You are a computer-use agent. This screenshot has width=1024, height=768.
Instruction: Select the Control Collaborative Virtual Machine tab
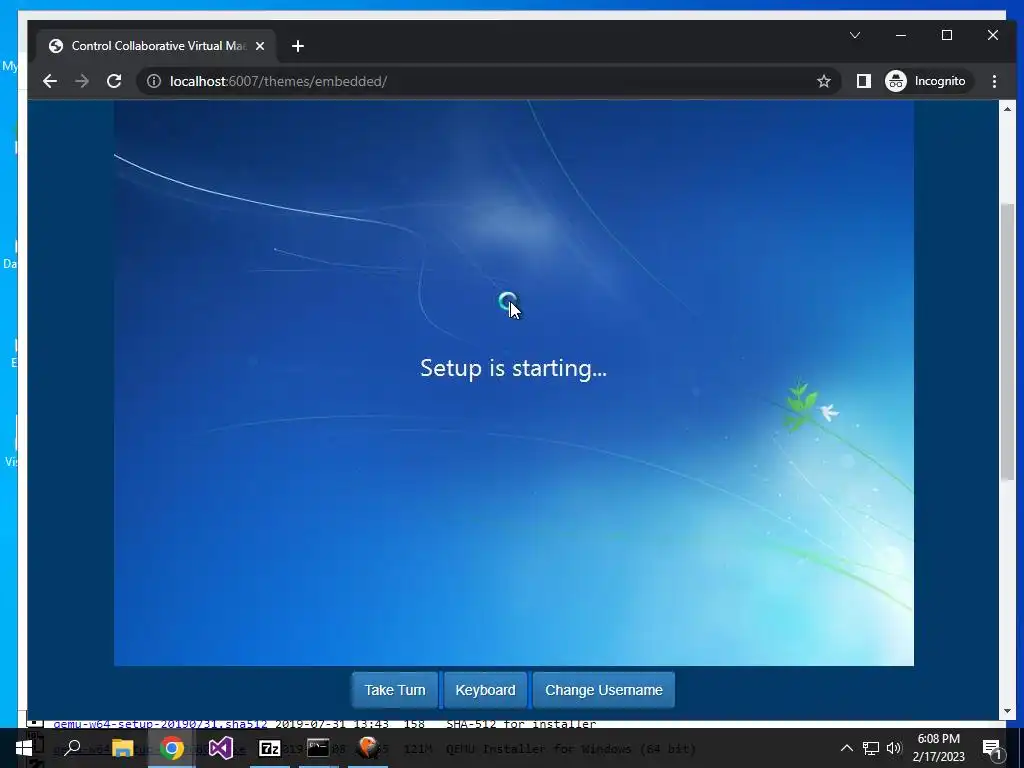click(156, 46)
